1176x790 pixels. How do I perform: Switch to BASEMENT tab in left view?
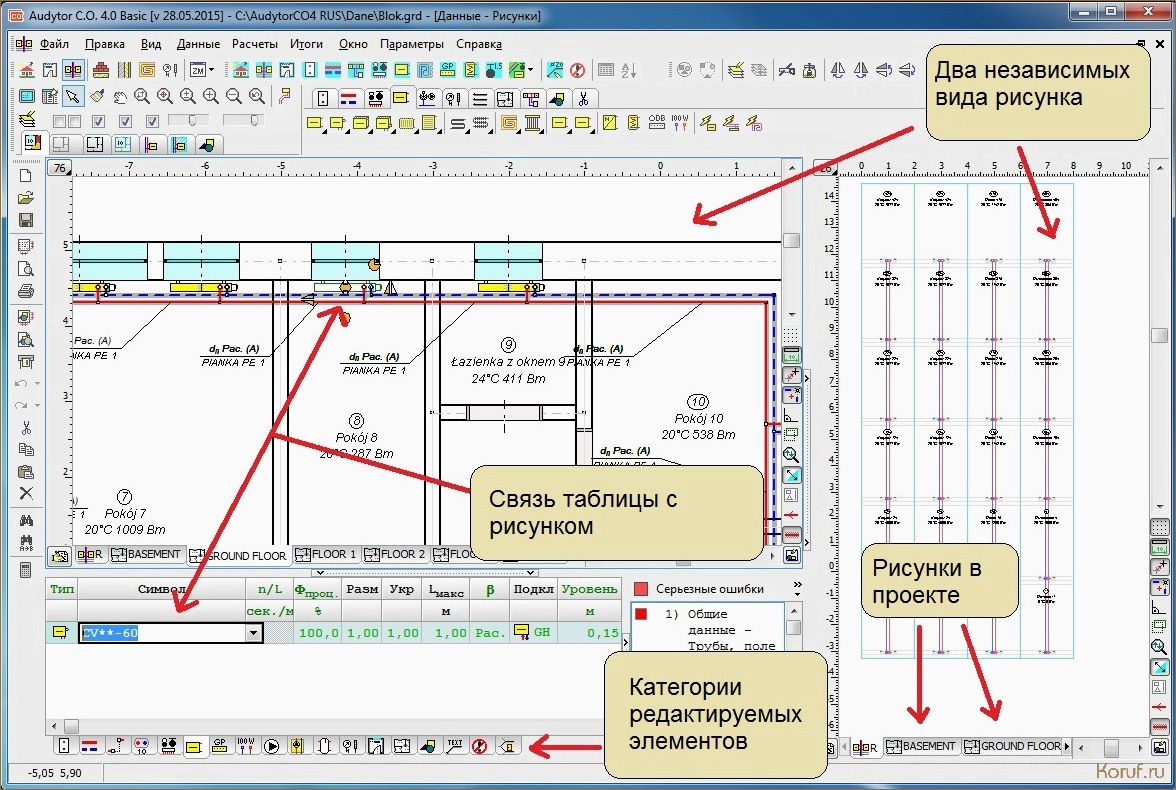[146, 554]
